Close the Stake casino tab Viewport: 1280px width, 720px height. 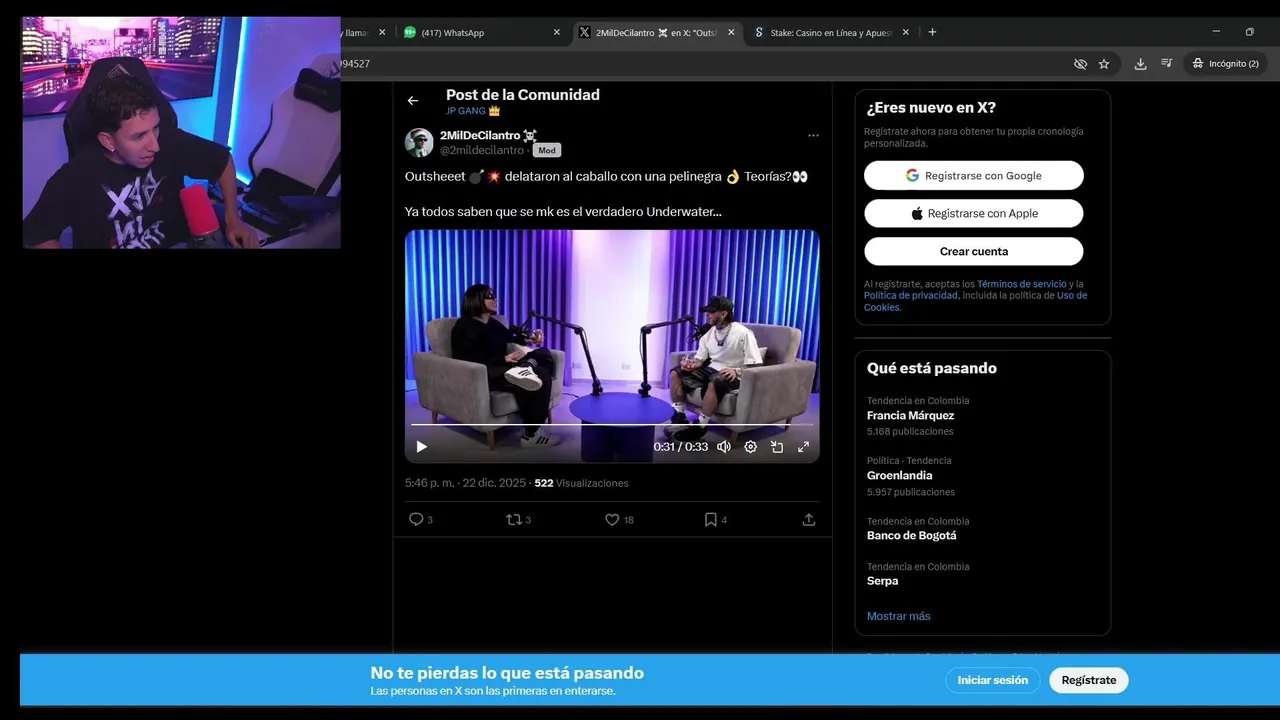tap(906, 32)
